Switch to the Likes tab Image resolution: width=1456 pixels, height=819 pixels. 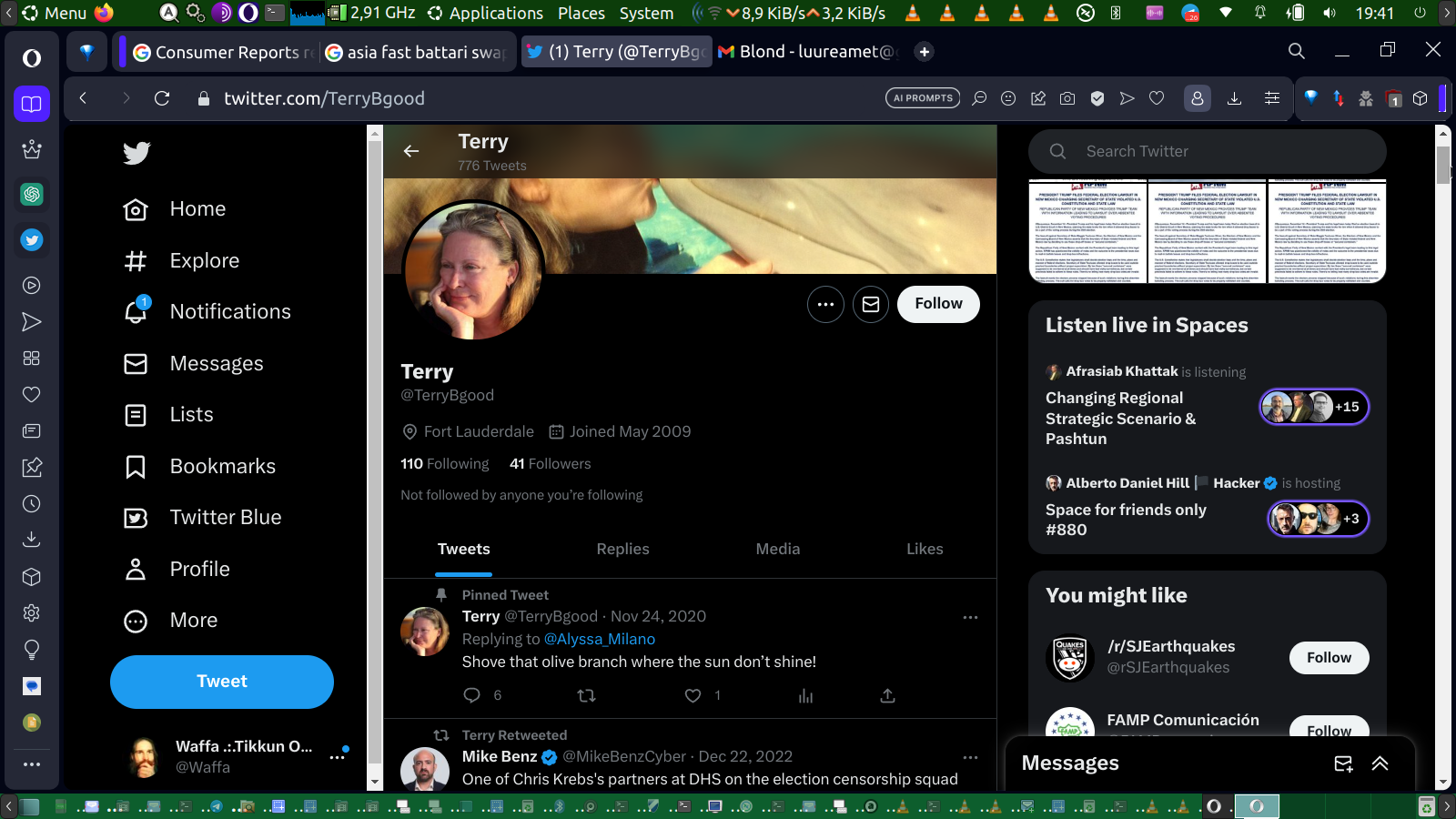(x=925, y=550)
